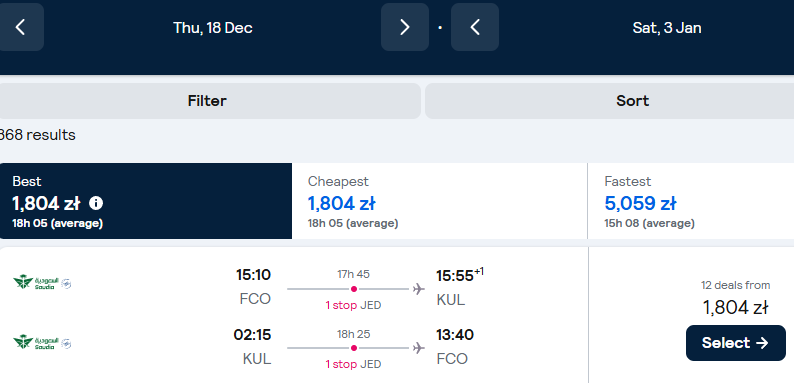Screen dimensions: 794x383
Task: Advance departure date with next arrow
Action: click(x=405, y=27)
